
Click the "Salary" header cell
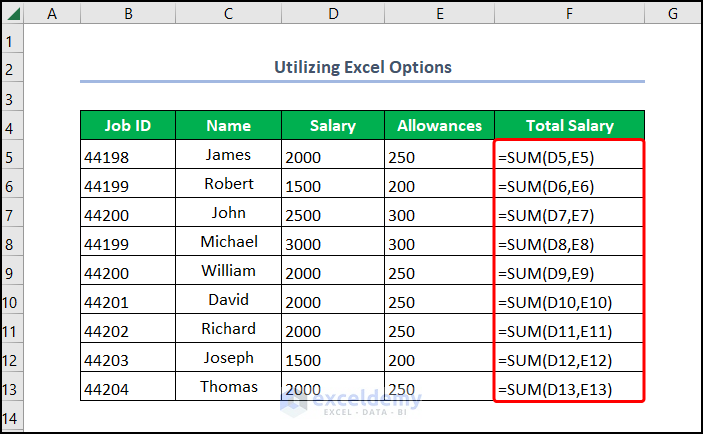[332, 126]
